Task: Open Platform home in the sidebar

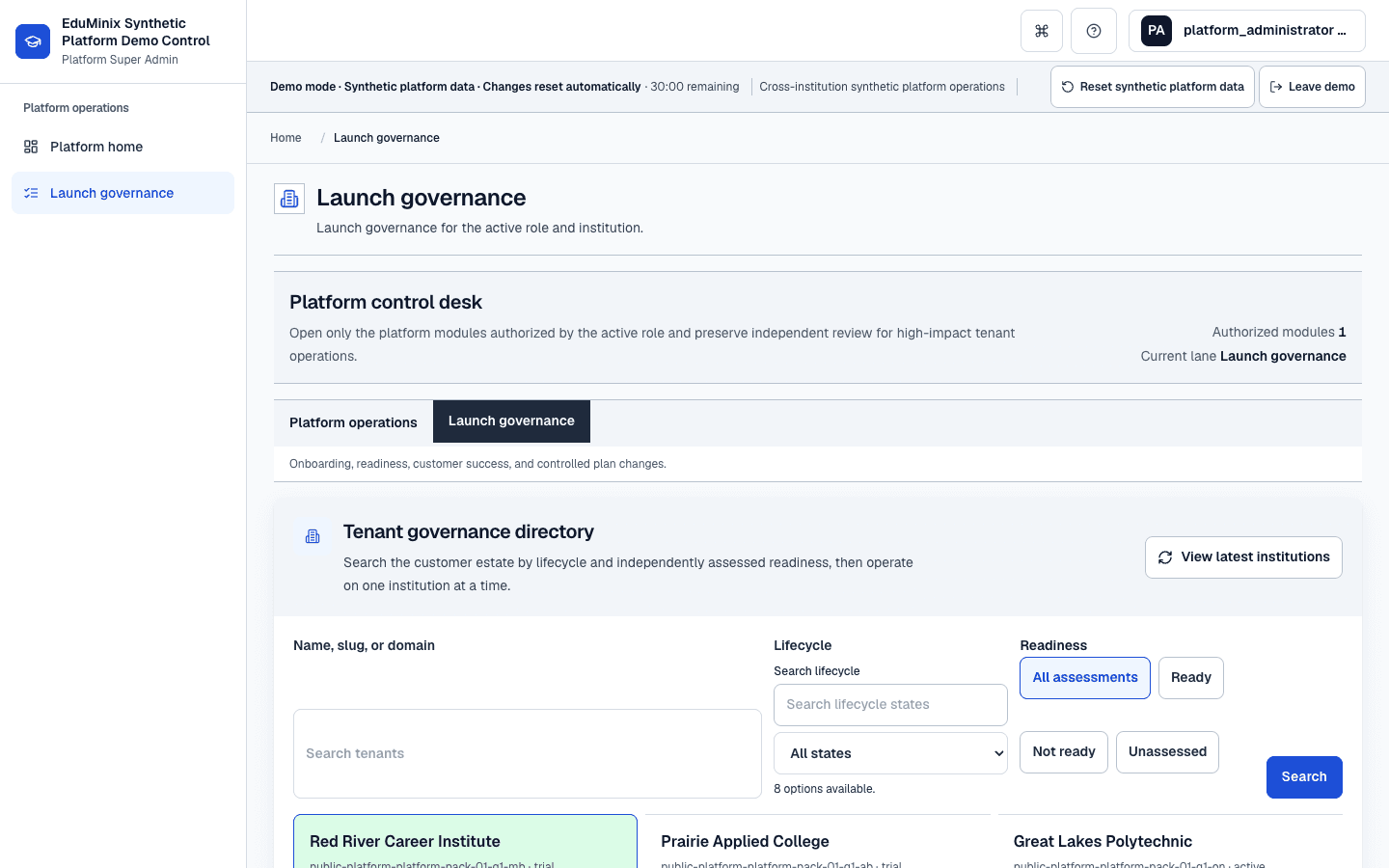Action: pyautogui.click(x=123, y=147)
